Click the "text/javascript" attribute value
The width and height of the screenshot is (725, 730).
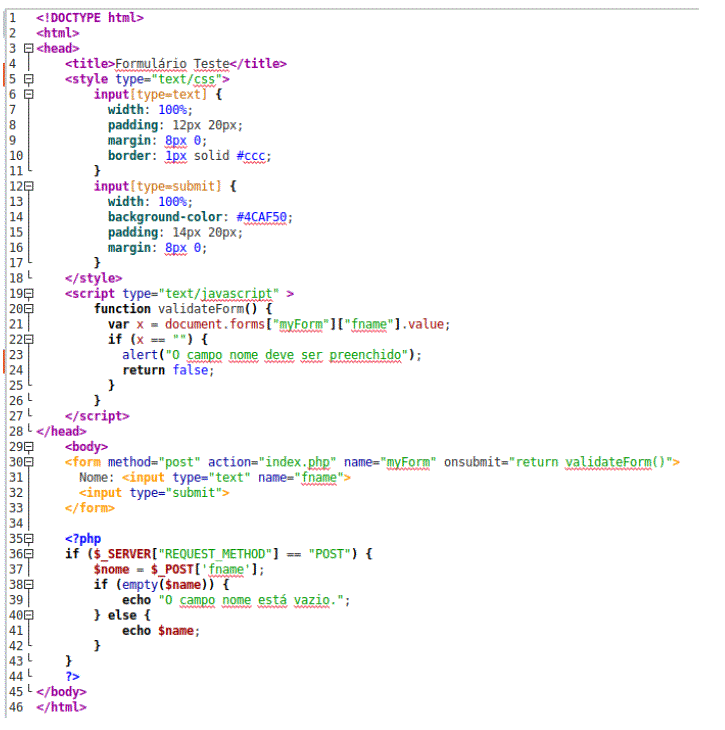(218, 293)
